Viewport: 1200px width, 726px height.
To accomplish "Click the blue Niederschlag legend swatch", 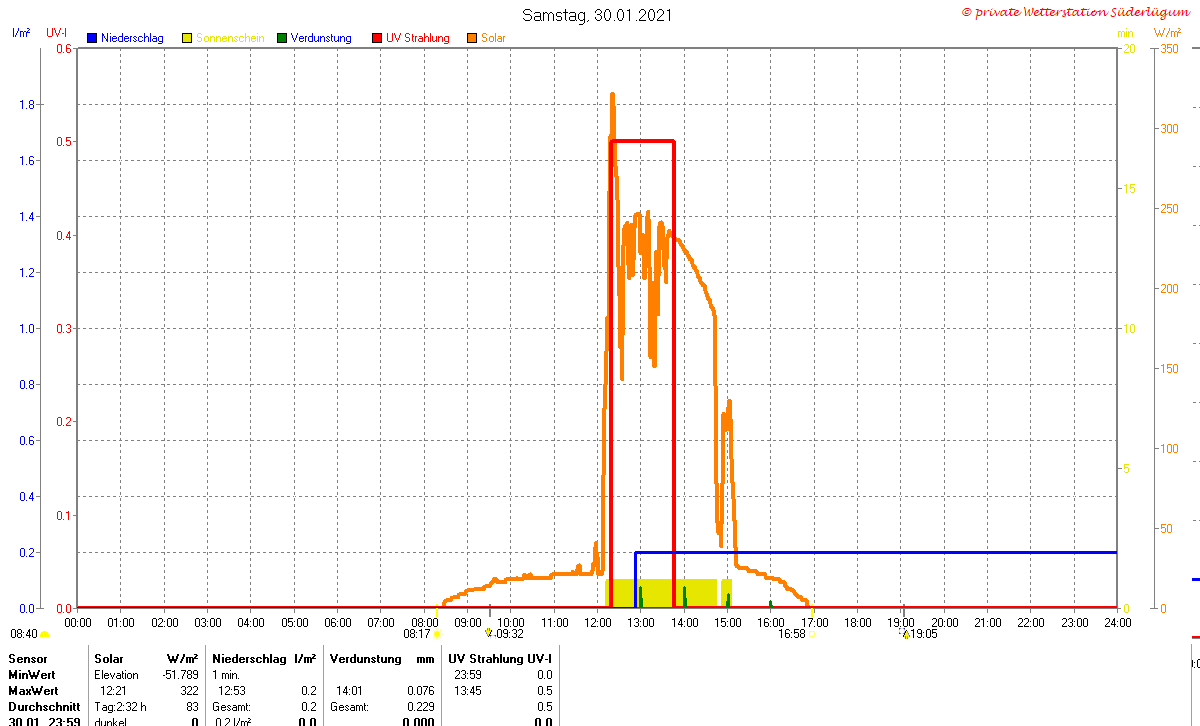I will (x=92, y=38).
